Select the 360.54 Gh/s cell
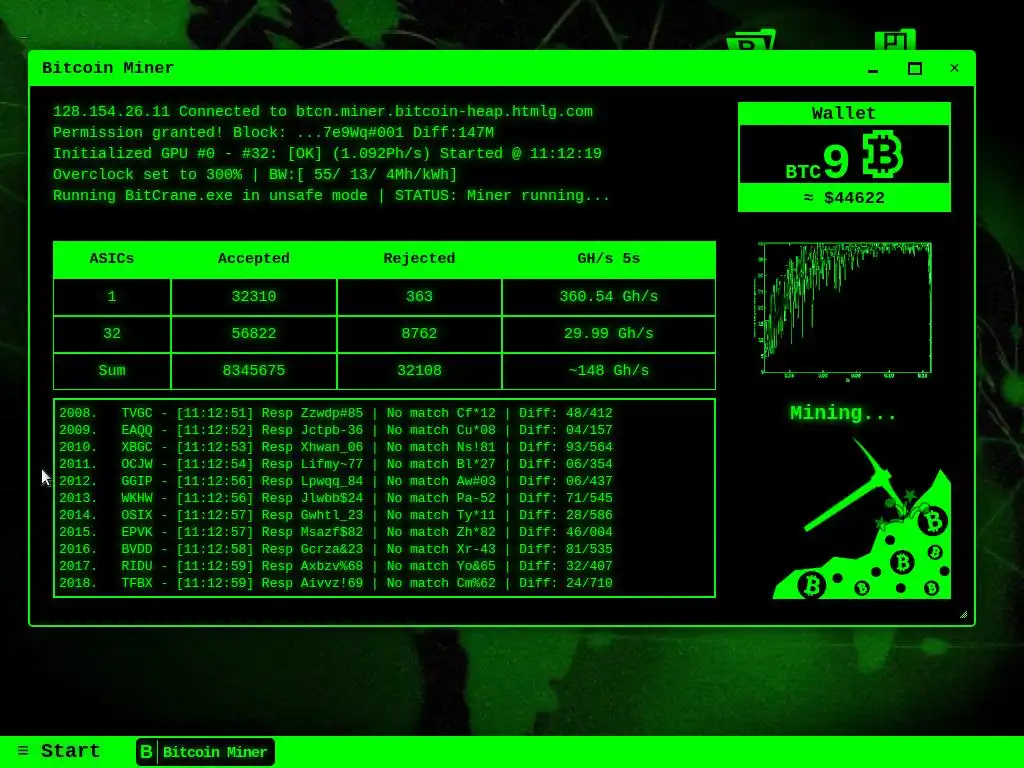The width and height of the screenshot is (1024, 768). (609, 296)
